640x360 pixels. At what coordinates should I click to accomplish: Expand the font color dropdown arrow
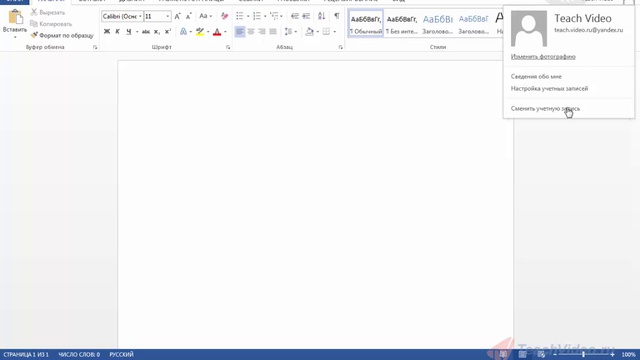click(225, 31)
